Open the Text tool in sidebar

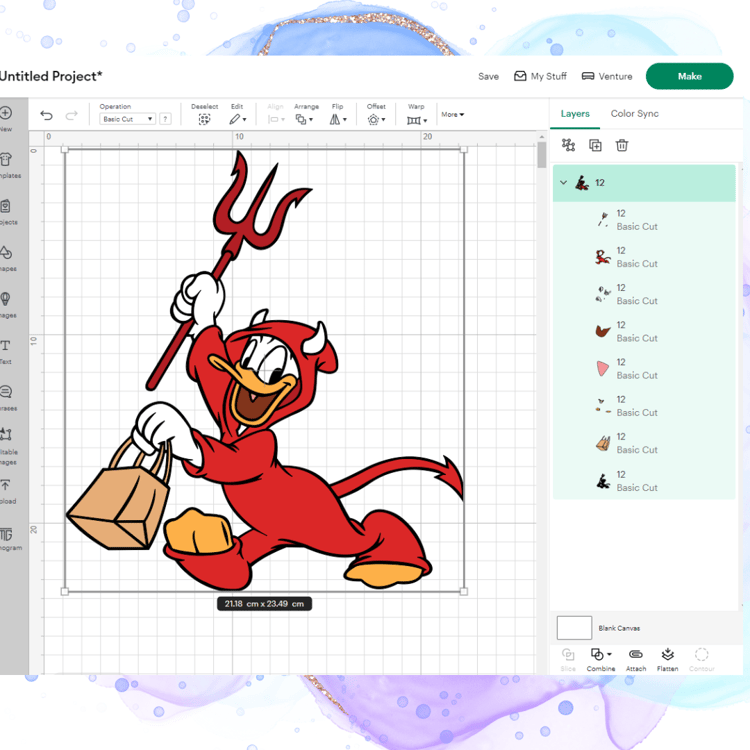[6, 346]
